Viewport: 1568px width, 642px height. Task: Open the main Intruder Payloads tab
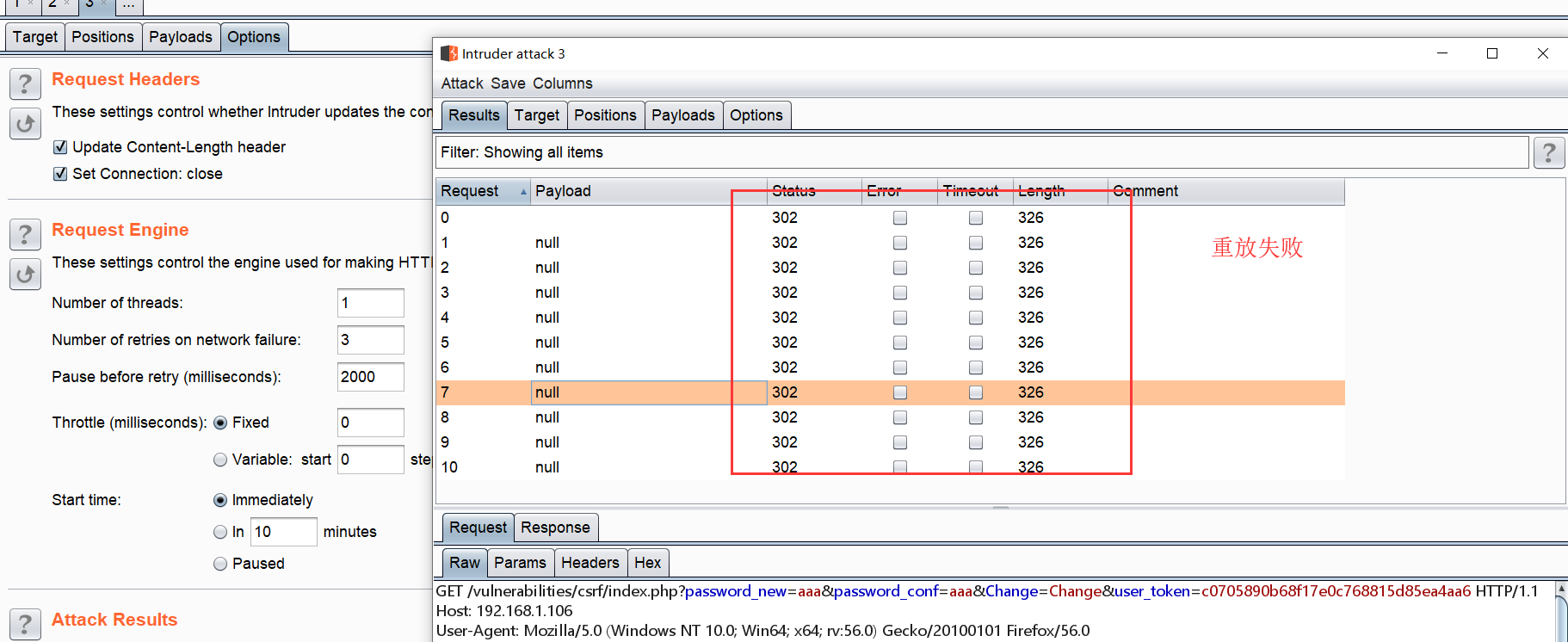pyautogui.click(x=180, y=37)
